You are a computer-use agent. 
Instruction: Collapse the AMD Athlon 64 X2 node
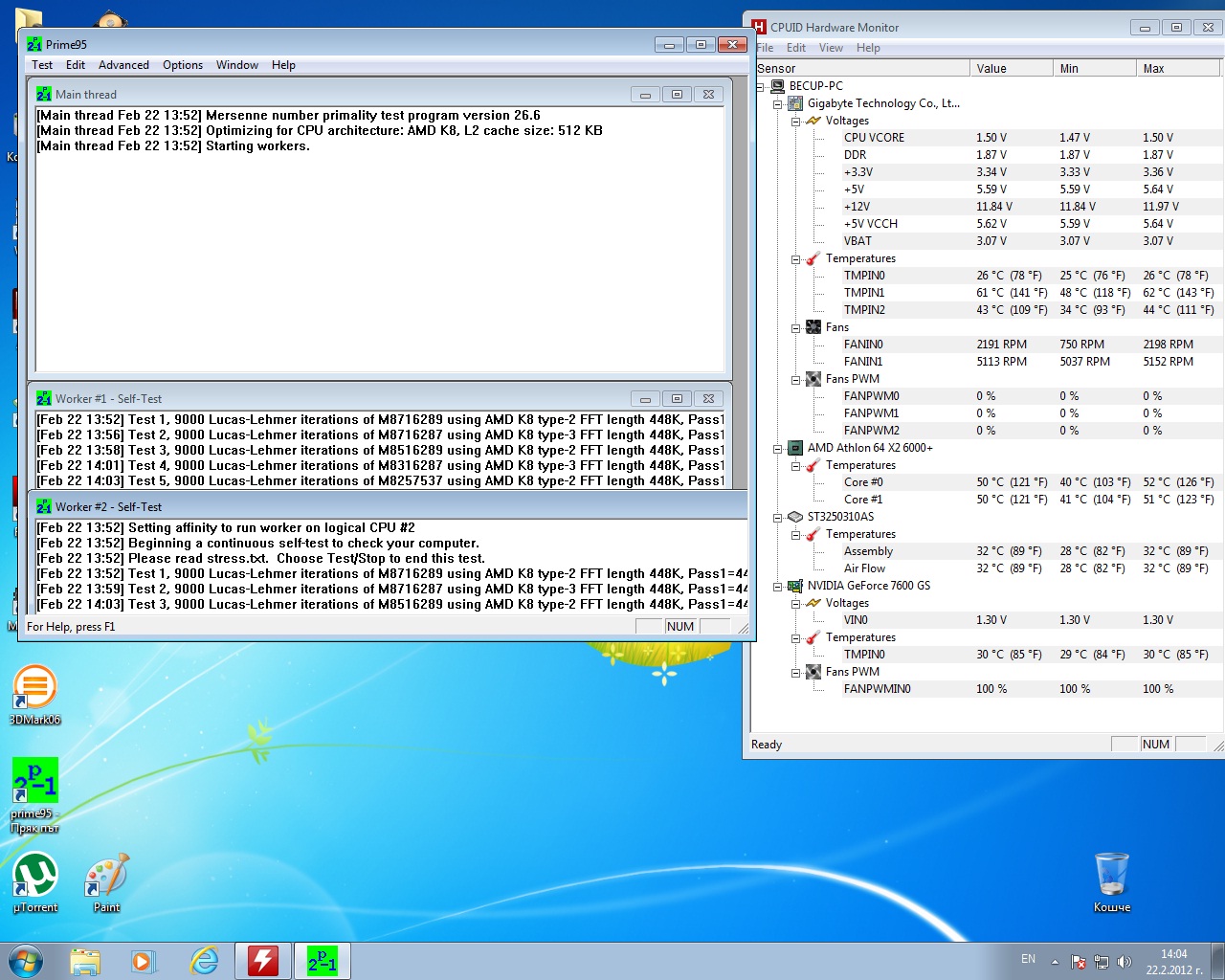pyautogui.click(x=778, y=448)
